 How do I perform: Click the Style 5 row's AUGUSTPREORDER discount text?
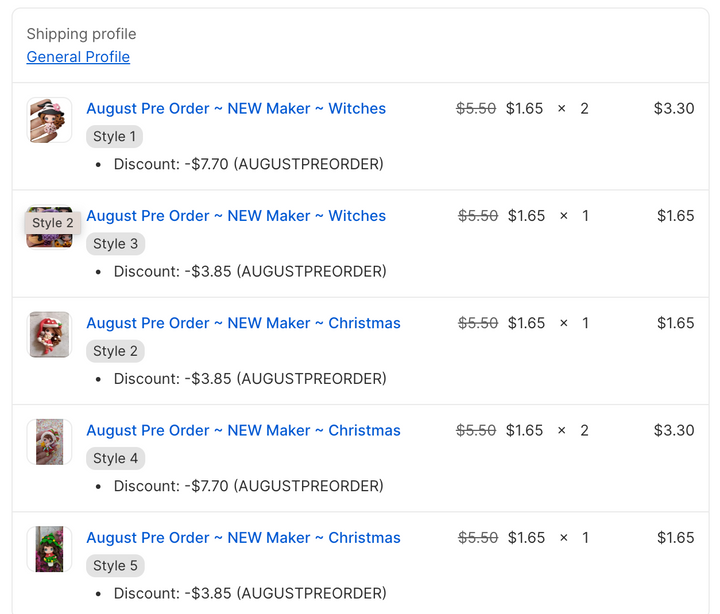(x=250, y=593)
